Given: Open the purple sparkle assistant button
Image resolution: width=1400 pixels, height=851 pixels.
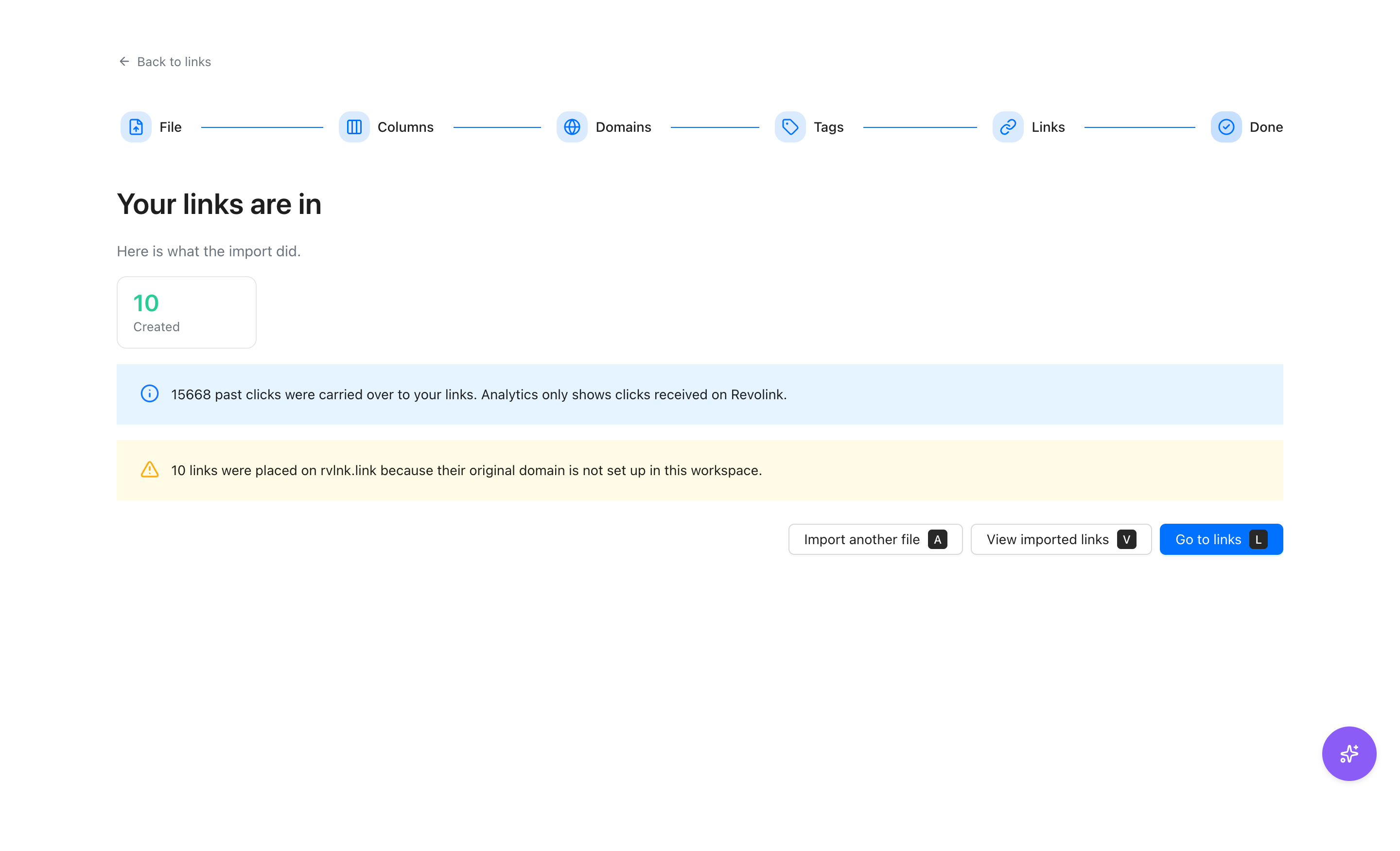Looking at the screenshot, I should pos(1349,753).
